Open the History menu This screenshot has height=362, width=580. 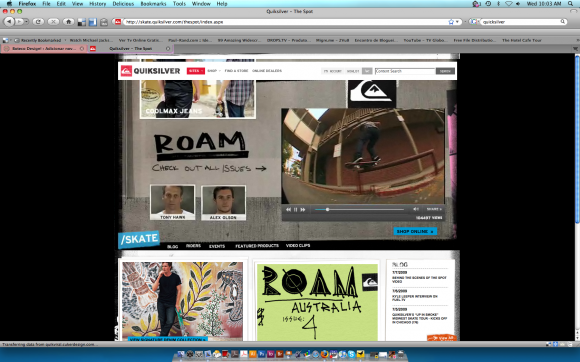pos(98,4)
